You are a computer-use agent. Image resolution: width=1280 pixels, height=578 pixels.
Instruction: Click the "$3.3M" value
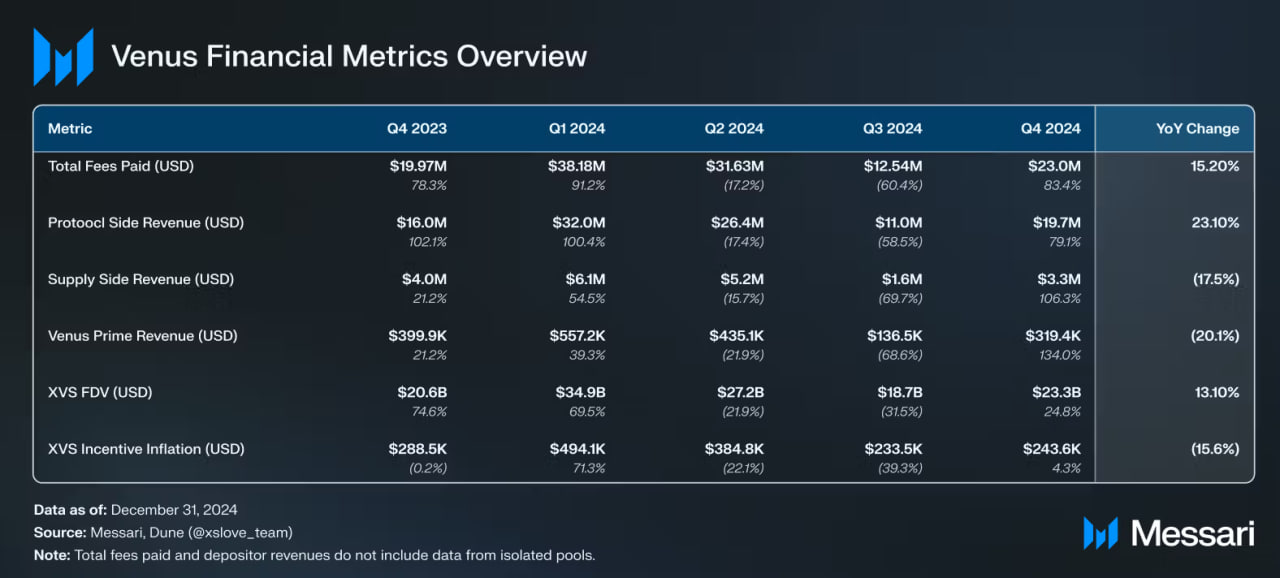(x=1059, y=279)
